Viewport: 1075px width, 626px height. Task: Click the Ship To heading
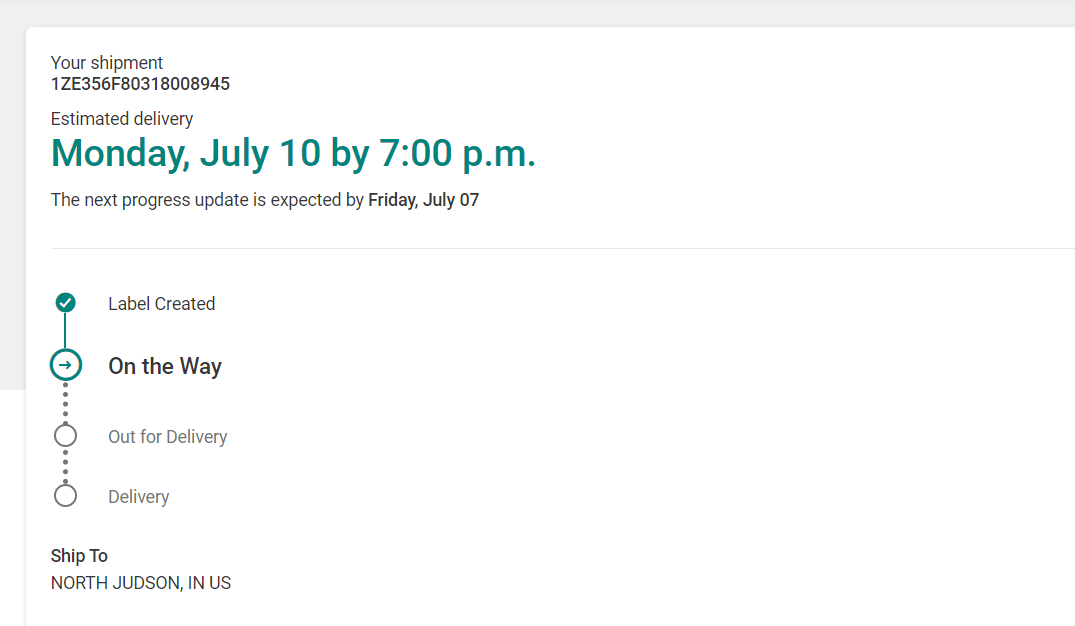click(79, 556)
